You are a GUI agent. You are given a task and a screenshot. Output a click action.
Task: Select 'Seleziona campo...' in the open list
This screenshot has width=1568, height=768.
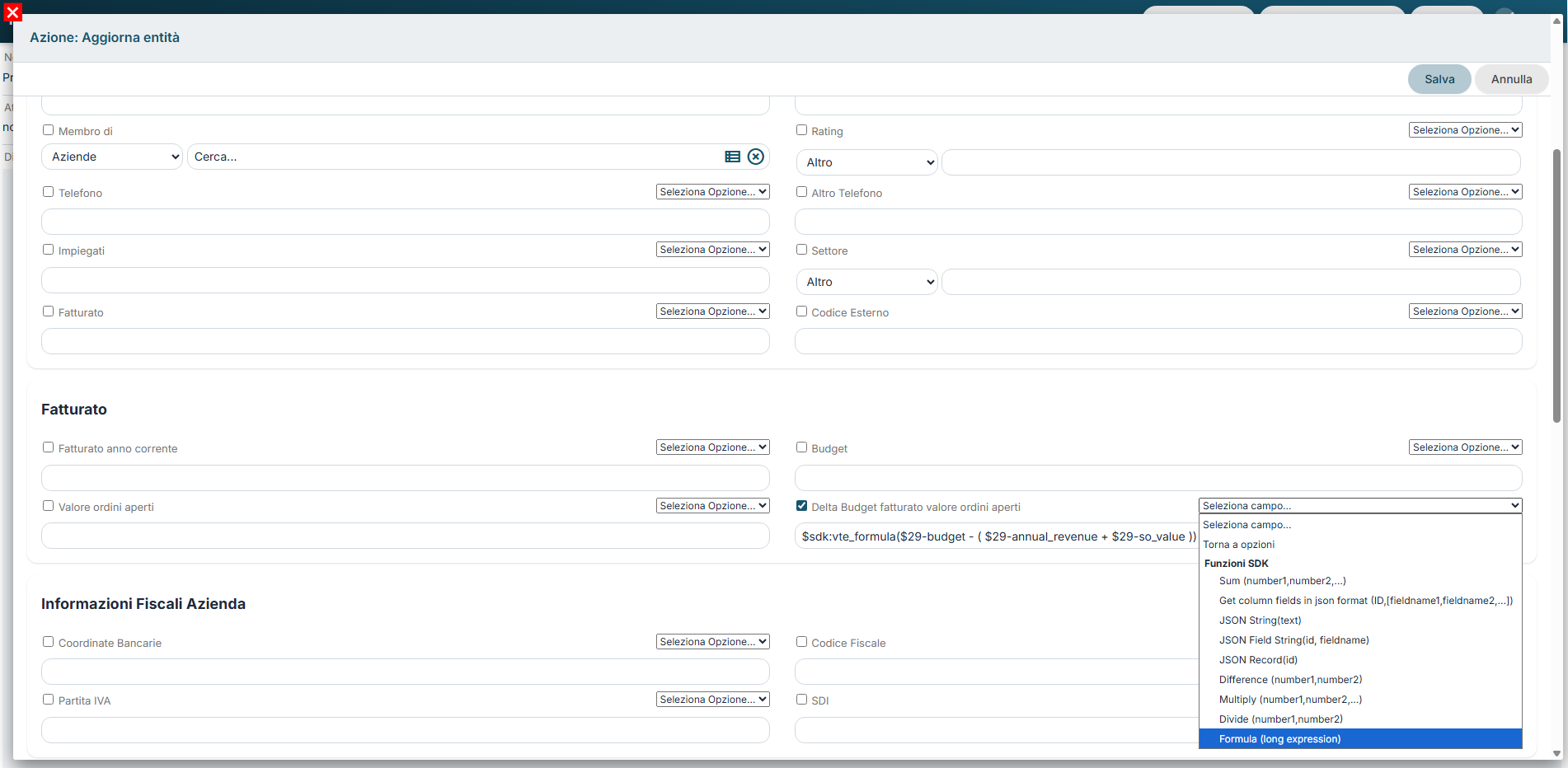coord(1360,525)
